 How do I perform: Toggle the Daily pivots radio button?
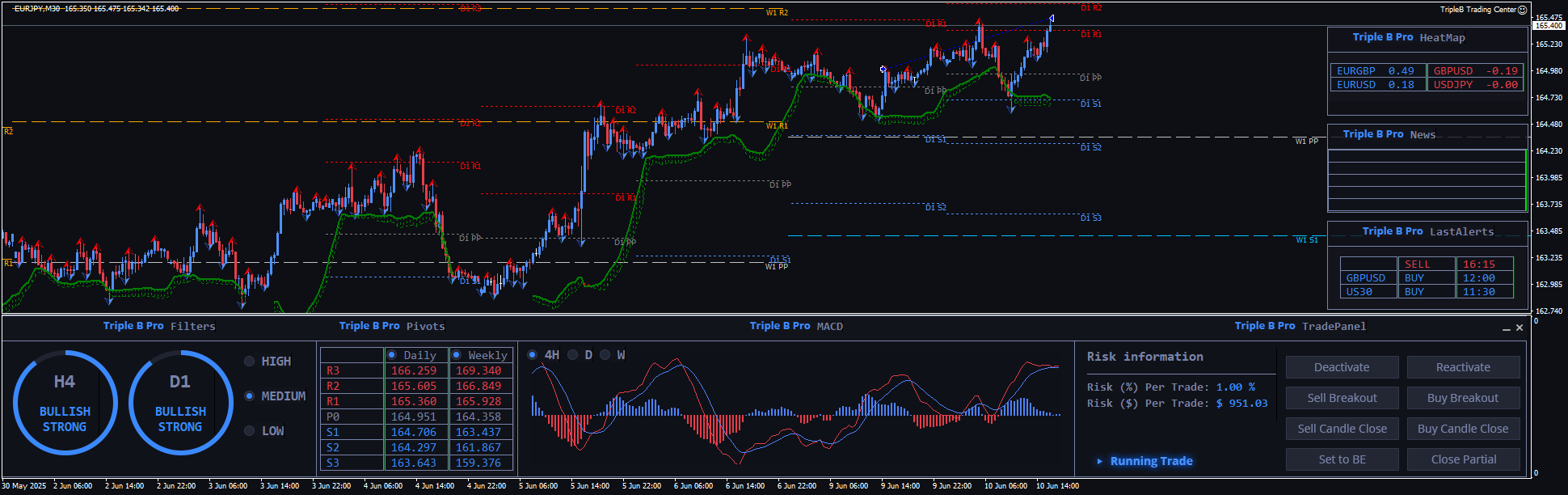[x=392, y=355]
